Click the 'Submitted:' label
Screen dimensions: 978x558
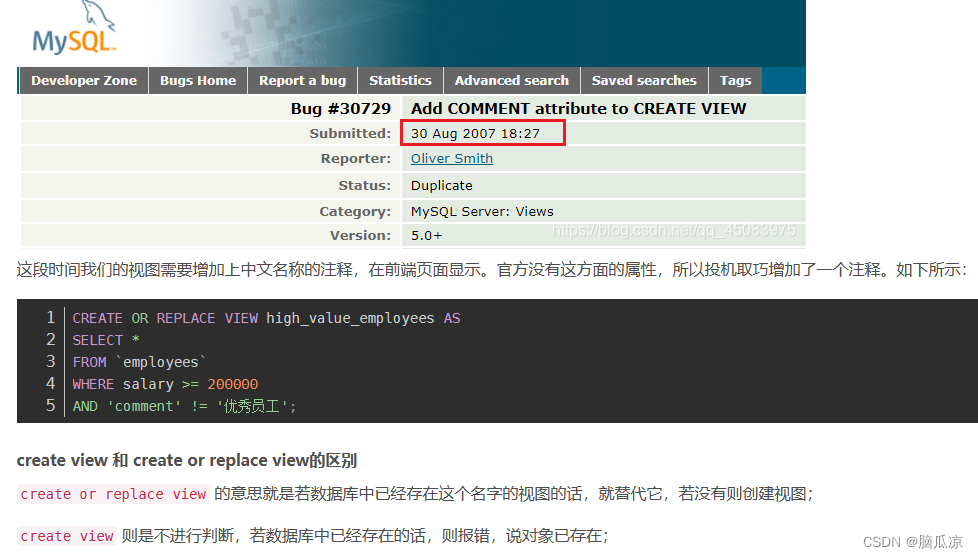pos(350,133)
